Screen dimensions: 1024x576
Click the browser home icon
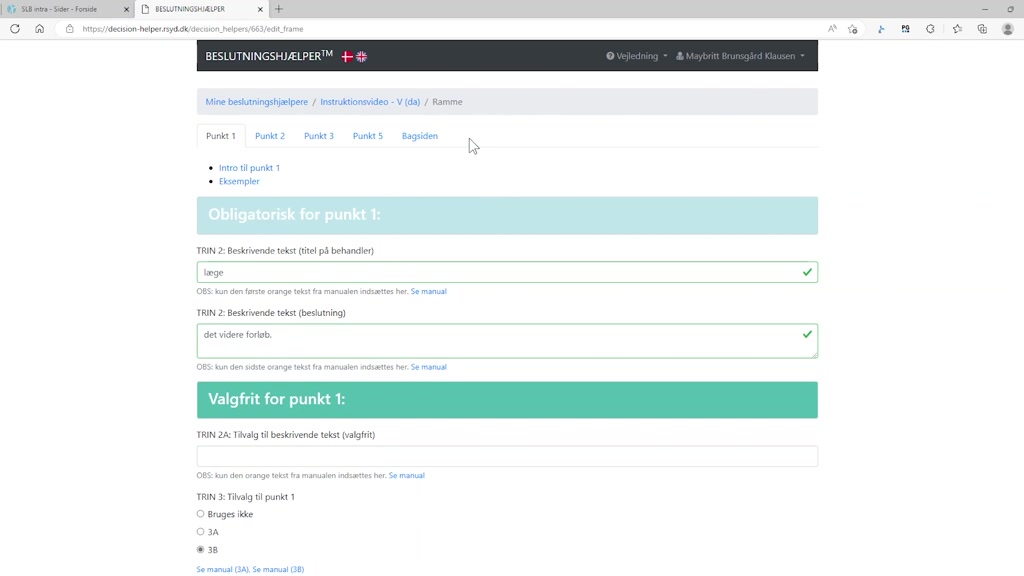coord(40,29)
